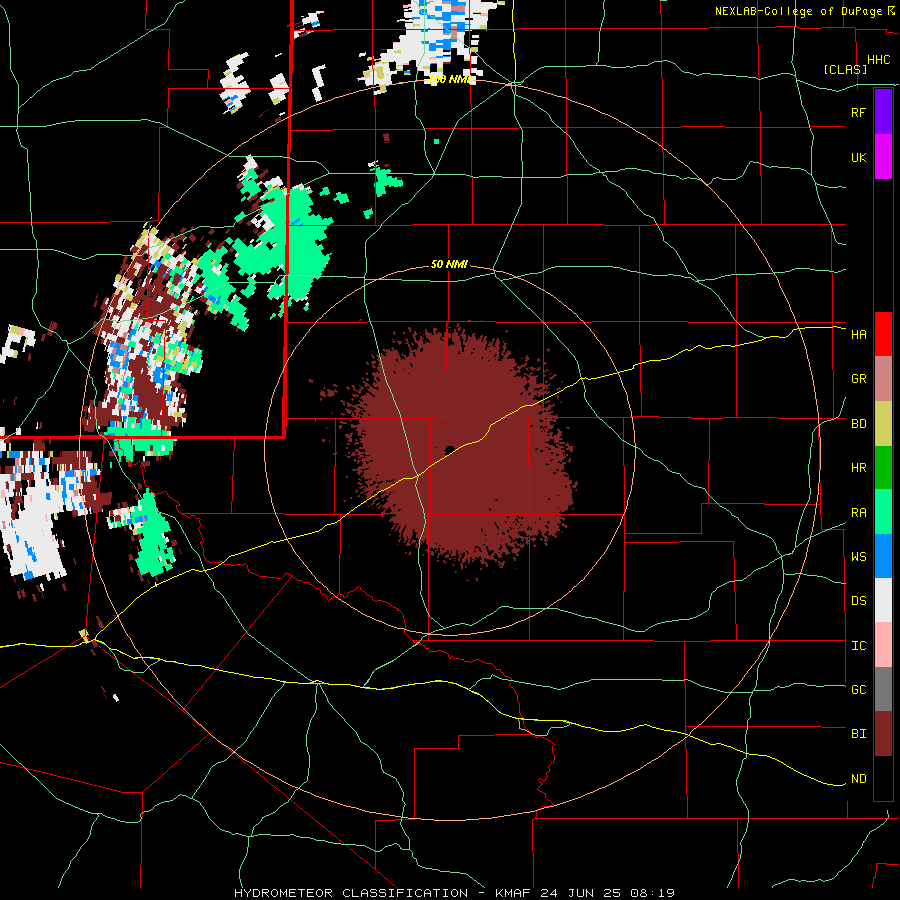Select the pink-brown GR legend swatch

(x=883, y=379)
